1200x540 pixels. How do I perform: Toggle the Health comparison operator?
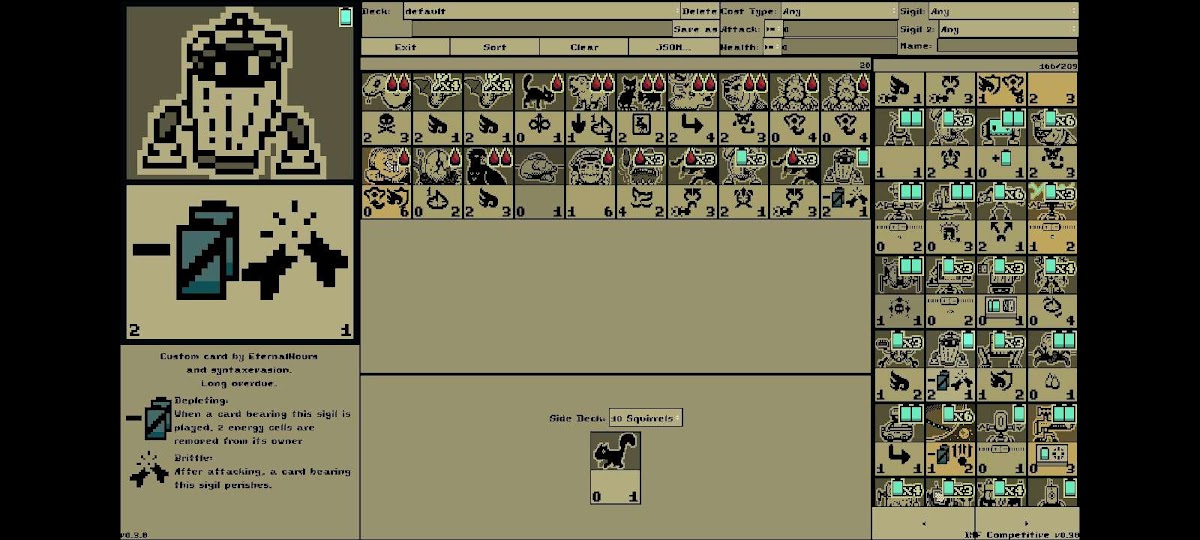(771, 46)
